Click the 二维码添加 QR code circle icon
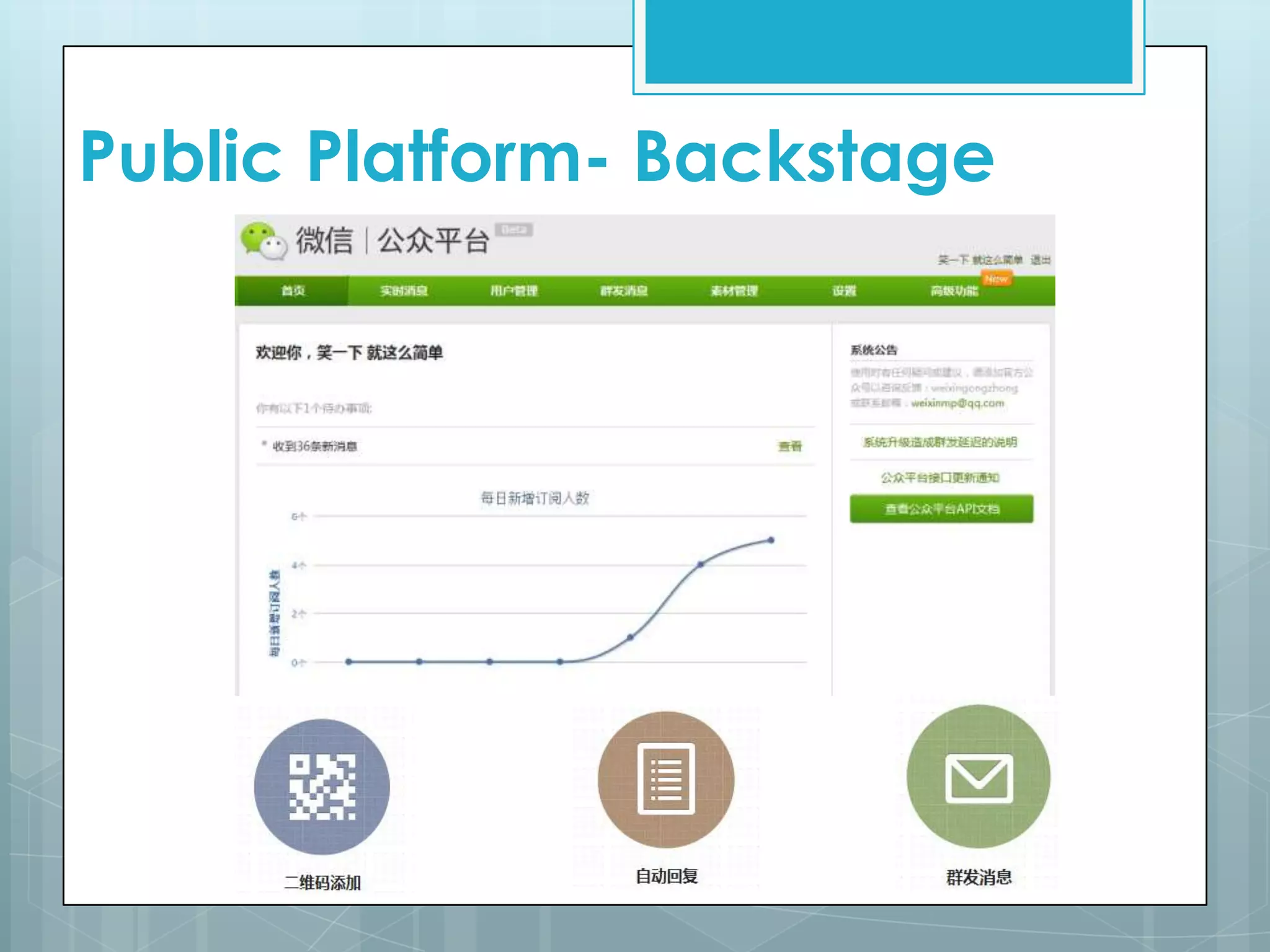Viewport: 1270px width, 952px height. pos(322,787)
